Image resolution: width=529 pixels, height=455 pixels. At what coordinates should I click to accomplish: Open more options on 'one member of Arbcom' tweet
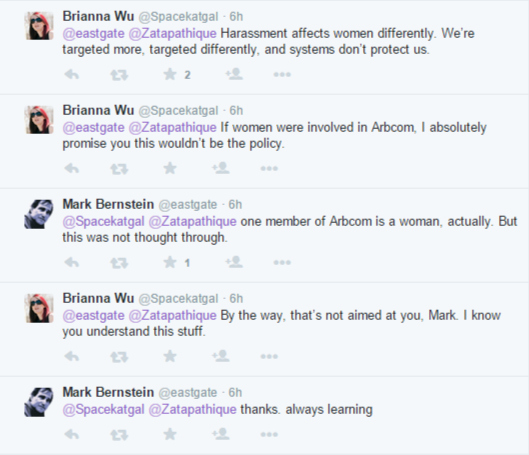282,262
